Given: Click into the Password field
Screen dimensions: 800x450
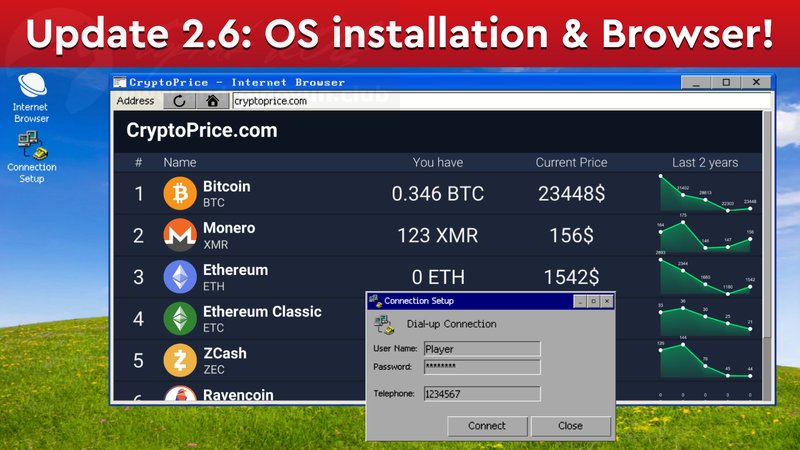Looking at the screenshot, I should tap(482, 367).
